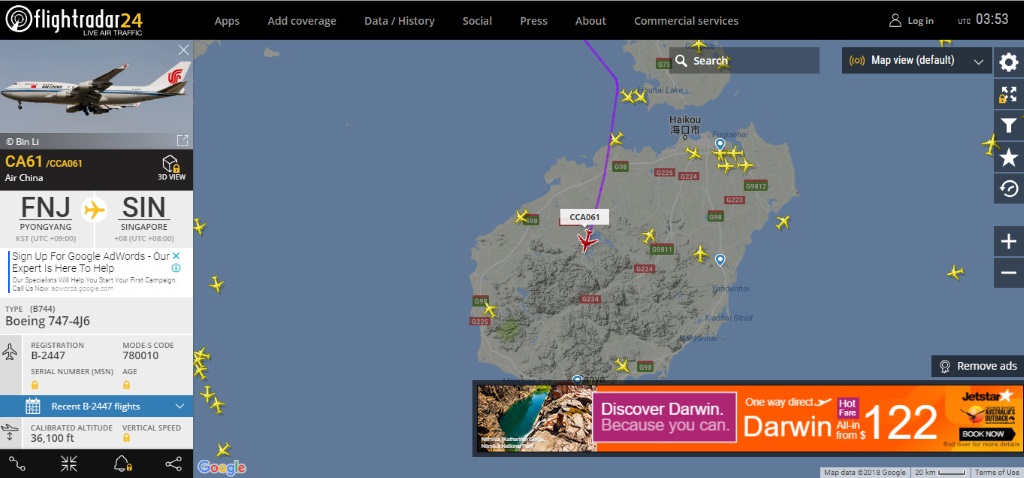Select the red CCA061 aircraft on map
Viewport: 1024px width, 478px height.
(x=587, y=241)
